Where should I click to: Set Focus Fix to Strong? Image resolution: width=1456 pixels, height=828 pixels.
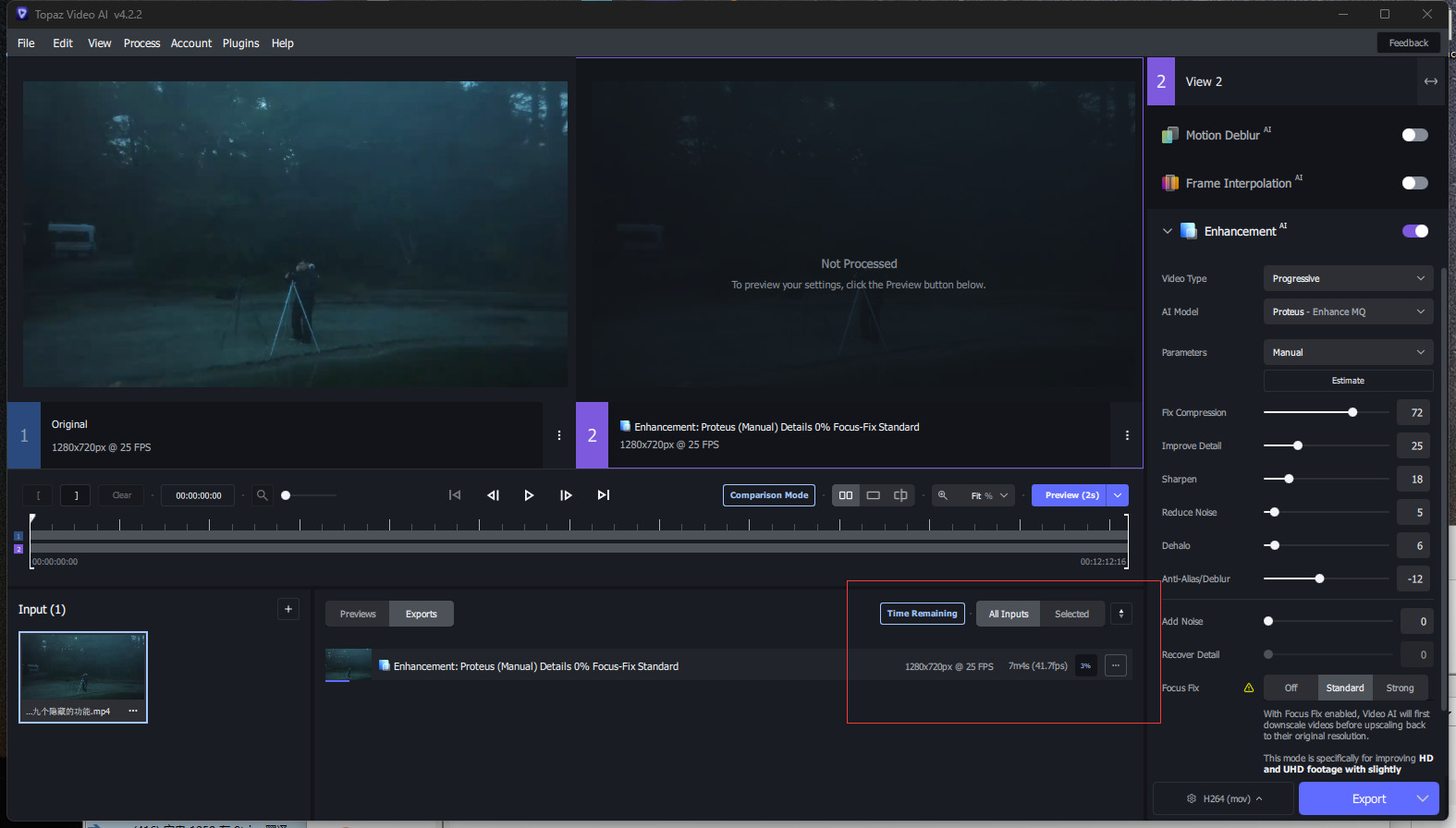coord(1400,688)
